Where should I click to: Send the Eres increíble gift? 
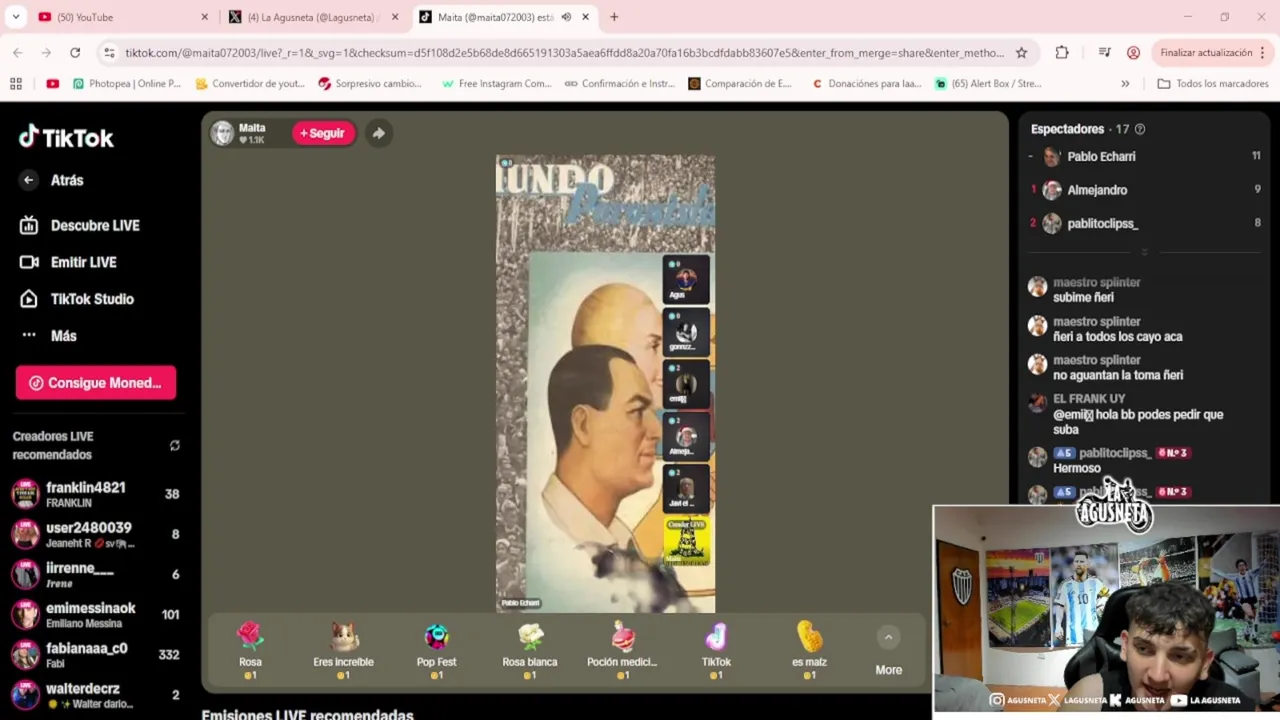click(343, 650)
